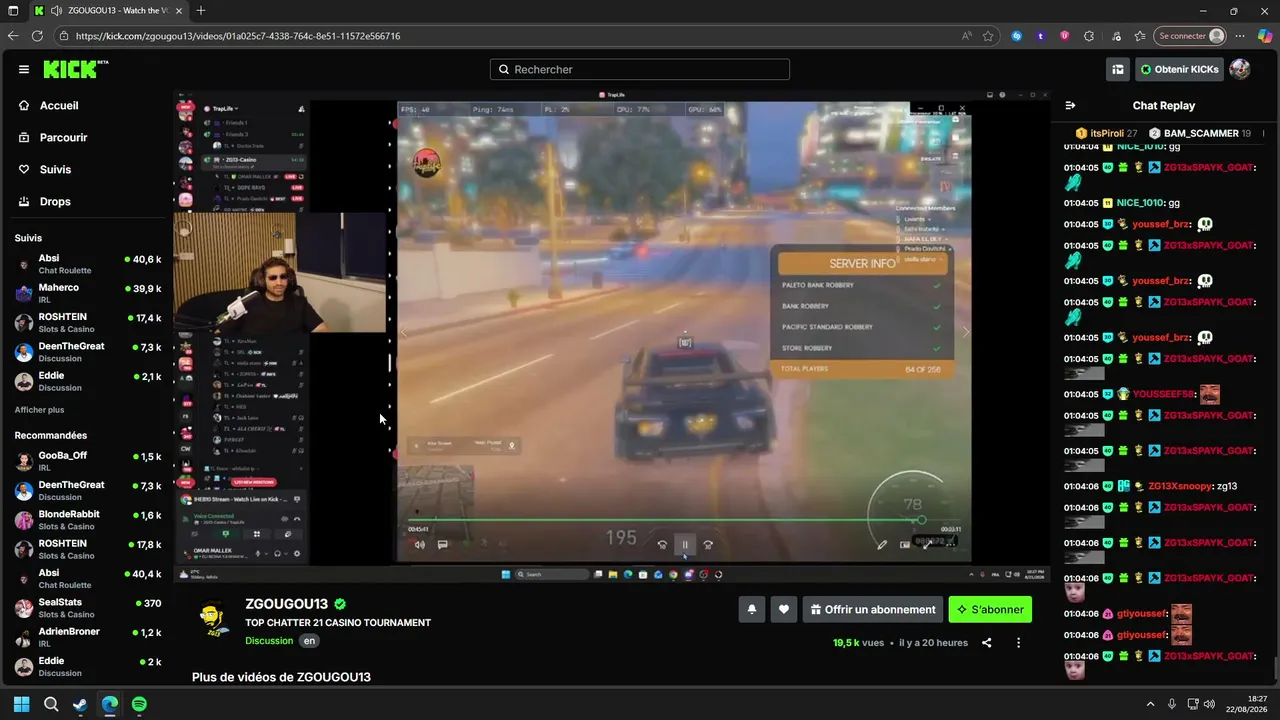Launch Copilot from the Edge toolbar
Screen dimensions: 1280x720
pos(1263,36)
